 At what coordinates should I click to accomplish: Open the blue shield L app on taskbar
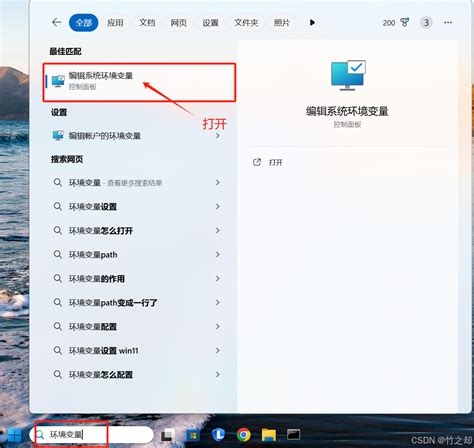[218, 434]
